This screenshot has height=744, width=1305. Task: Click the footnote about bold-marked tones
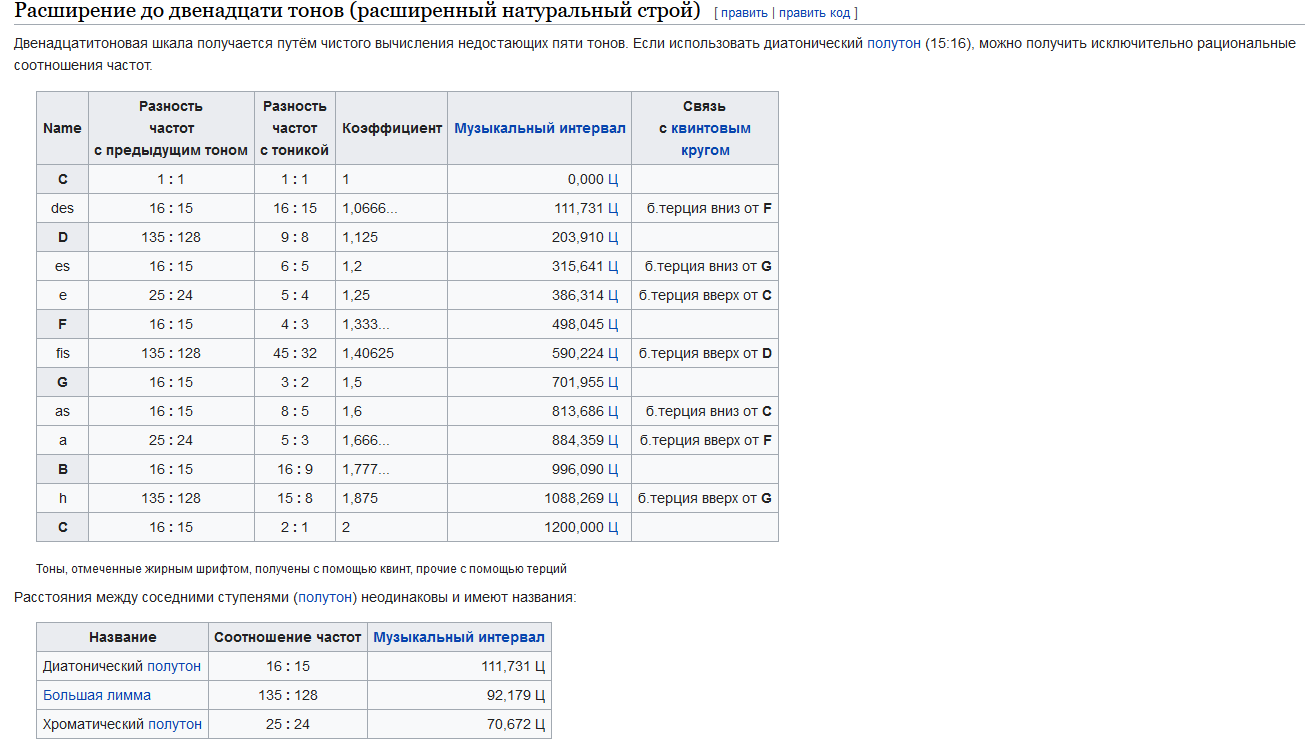[x=301, y=569]
